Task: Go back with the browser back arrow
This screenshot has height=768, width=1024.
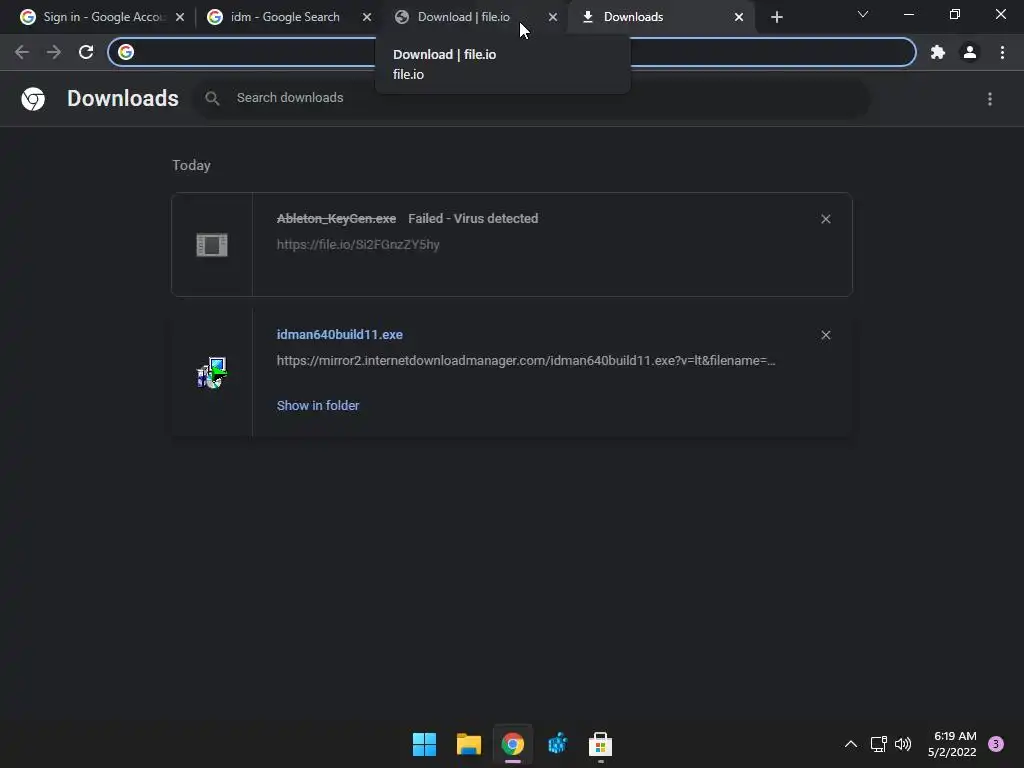Action: point(22,52)
